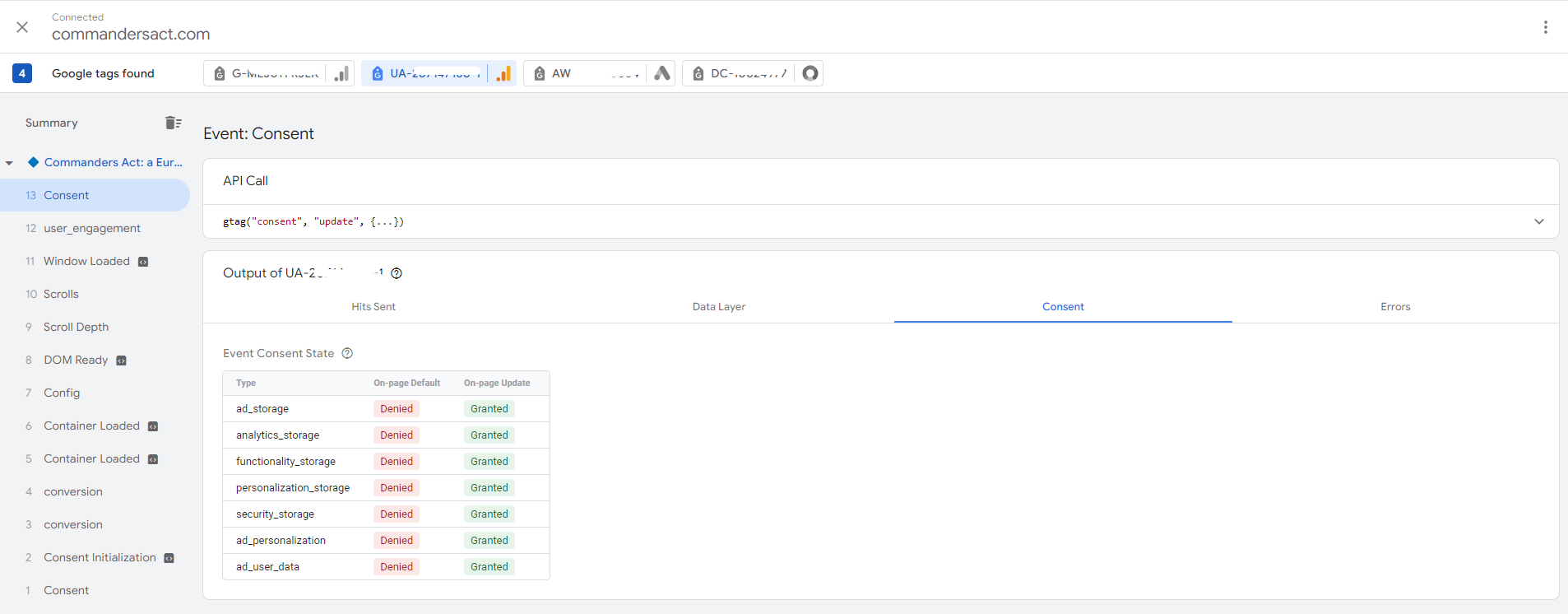Open the Errors tab
The width and height of the screenshot is (1568, 614).
1394,306
